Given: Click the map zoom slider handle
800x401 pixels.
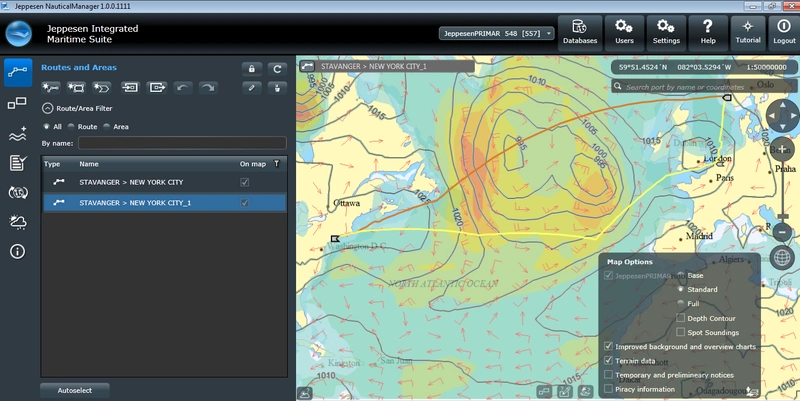Looking at the screenshot, I should click(x=782, y=216).
